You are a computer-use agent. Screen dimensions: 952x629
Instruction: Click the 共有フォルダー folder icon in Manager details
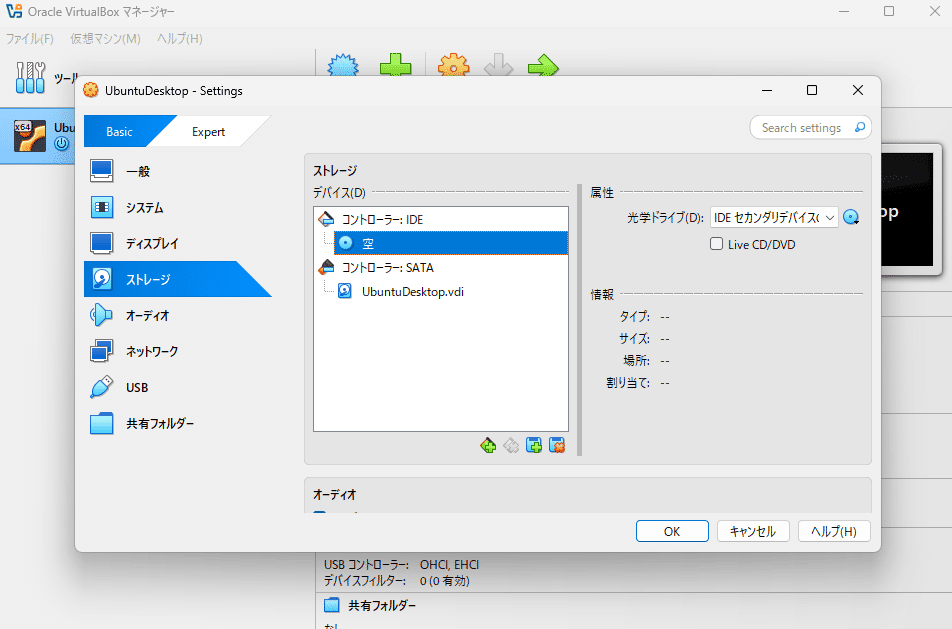332,605
